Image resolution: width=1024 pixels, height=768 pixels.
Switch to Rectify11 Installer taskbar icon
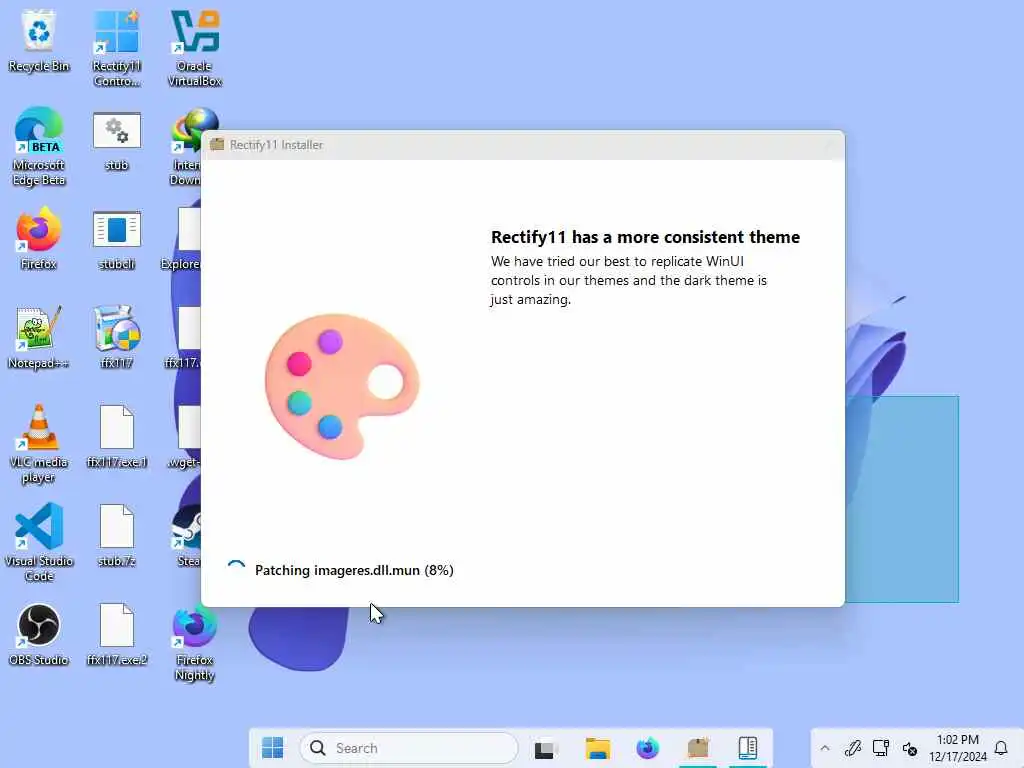697,748
